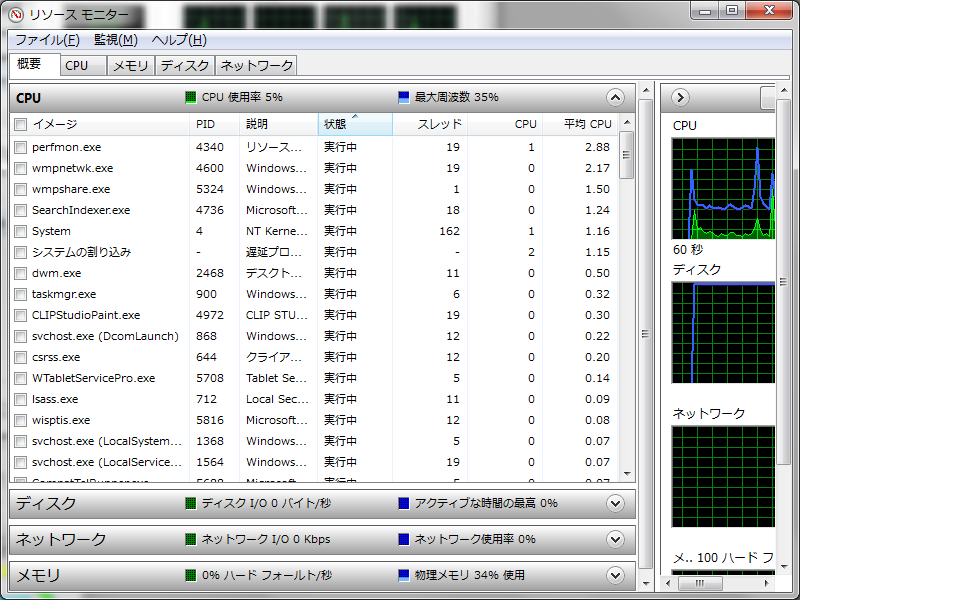The image size is (960, 600).
Task: Click the Resource Monitor title bar icon
Action: pyautogui.click(x=17, y=14)
